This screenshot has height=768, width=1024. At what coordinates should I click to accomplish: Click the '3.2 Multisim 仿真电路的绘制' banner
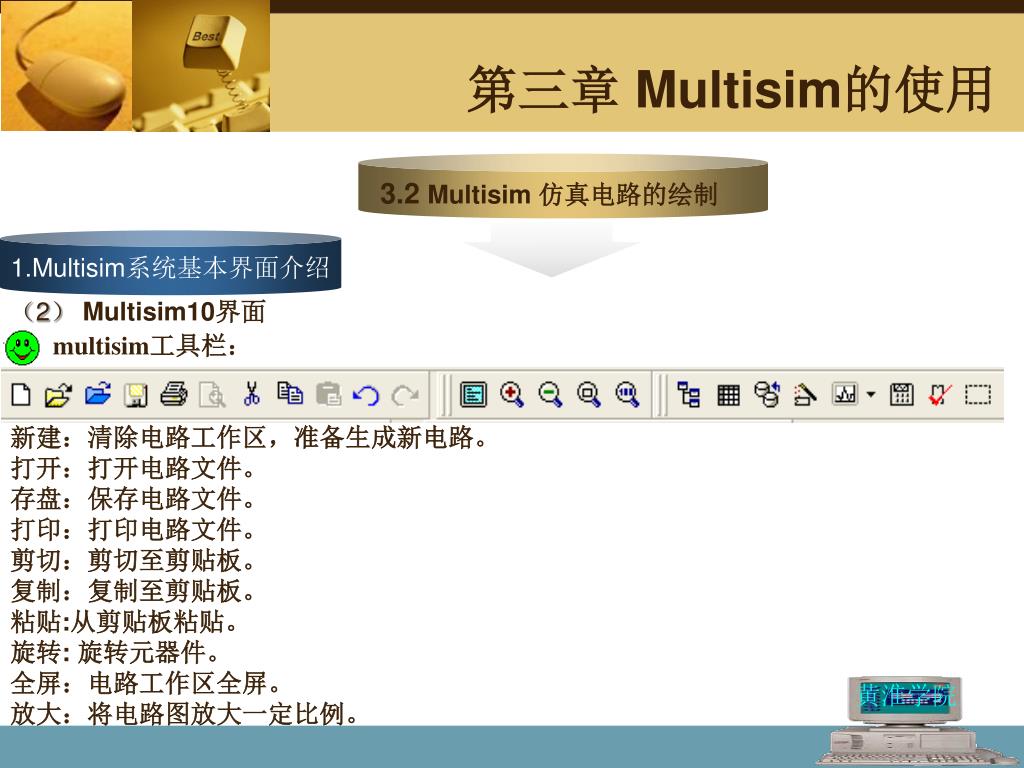[562, 185]
